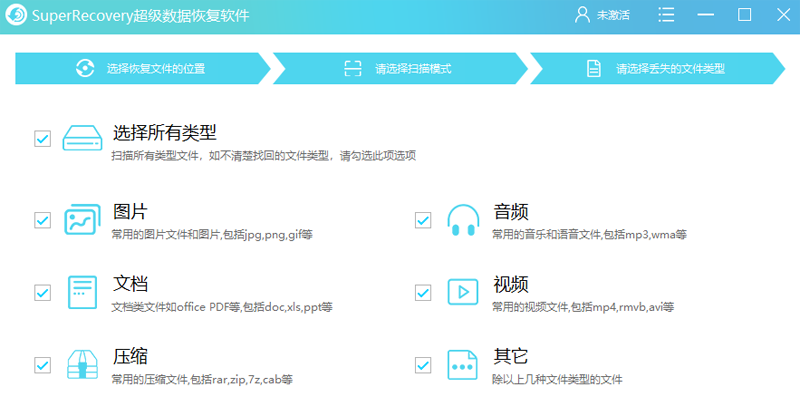Go to 请选择扫描模式 step
Image resolution: width=800 pixels, height=400 pixels.
tap(401, 68)
